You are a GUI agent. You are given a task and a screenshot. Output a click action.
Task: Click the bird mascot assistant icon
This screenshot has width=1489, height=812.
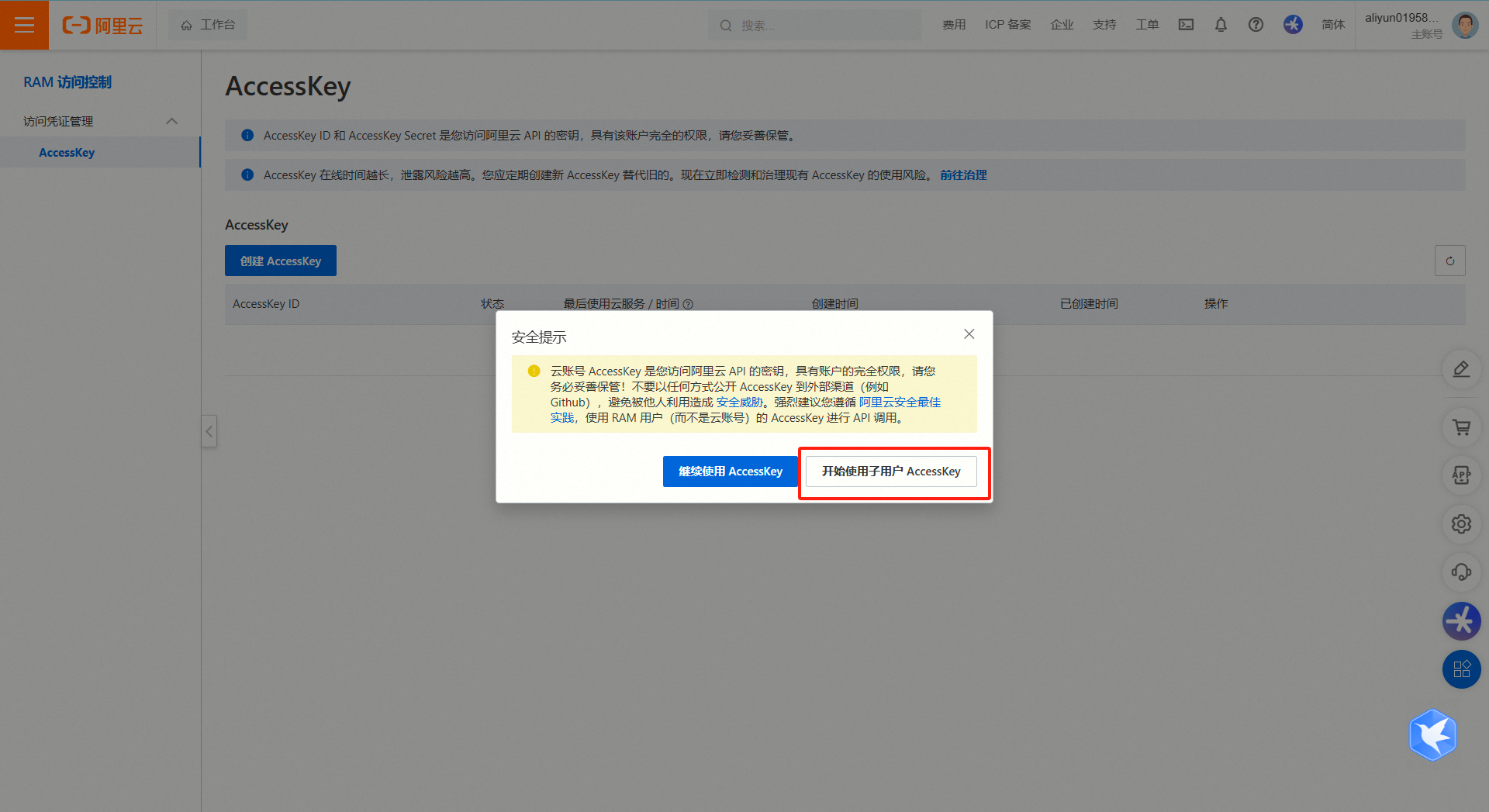point(1432,734)
